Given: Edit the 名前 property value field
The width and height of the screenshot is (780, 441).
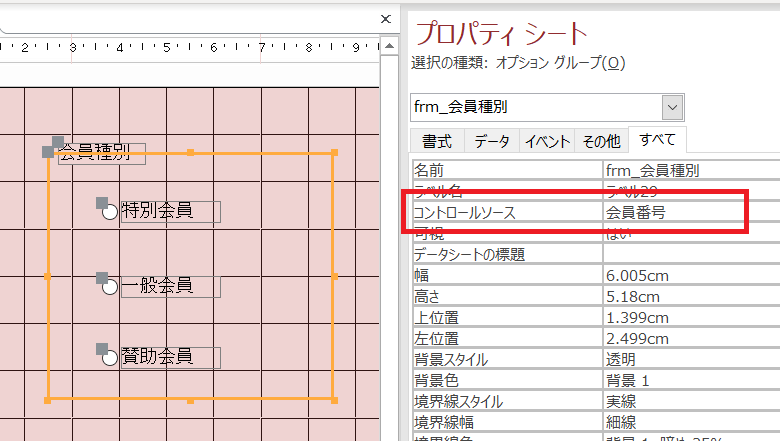Looking at the screenshot, I should click(x=691, y=171).
